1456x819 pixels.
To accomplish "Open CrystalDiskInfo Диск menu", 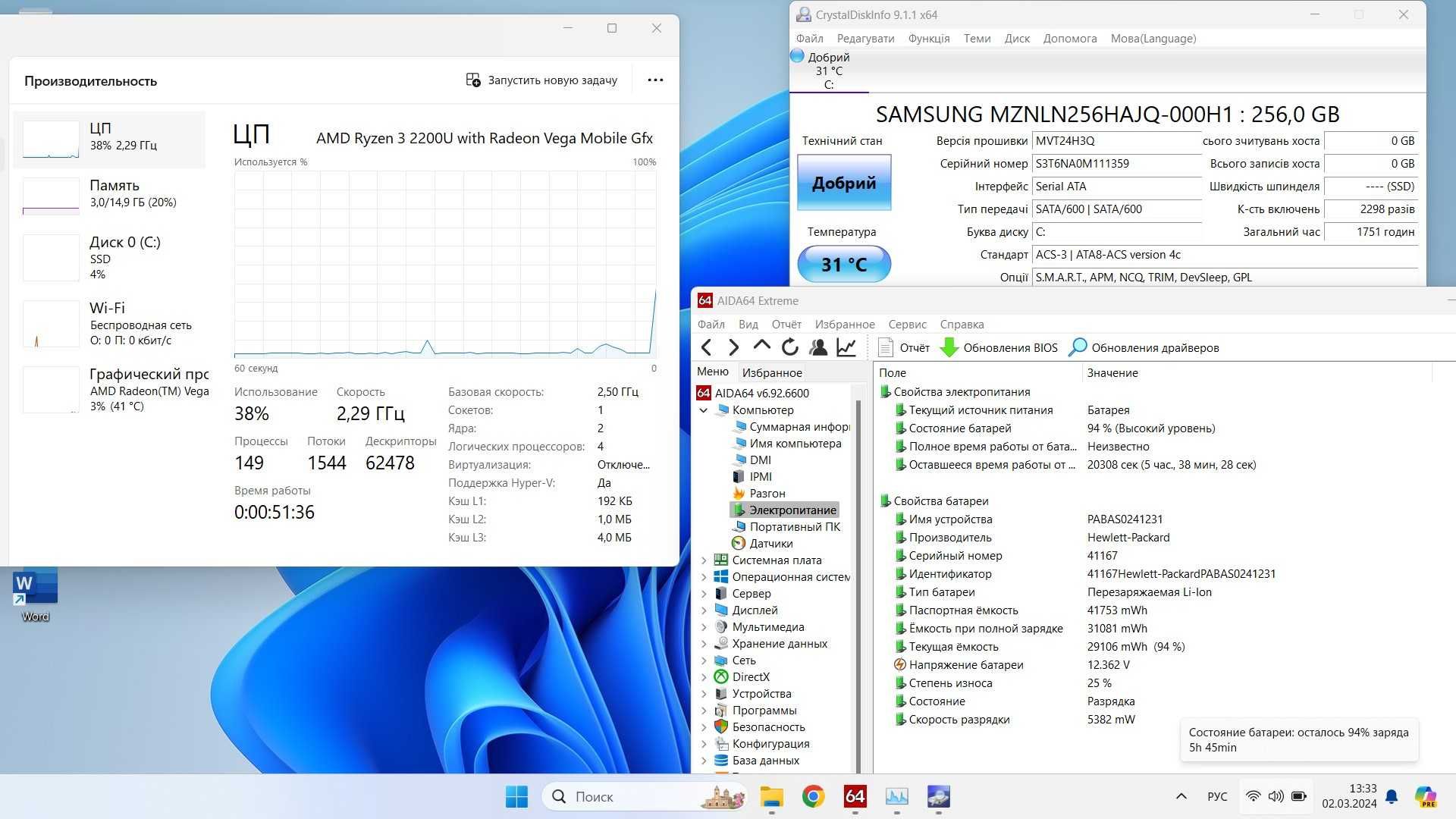I will (x=1017, y=39).
